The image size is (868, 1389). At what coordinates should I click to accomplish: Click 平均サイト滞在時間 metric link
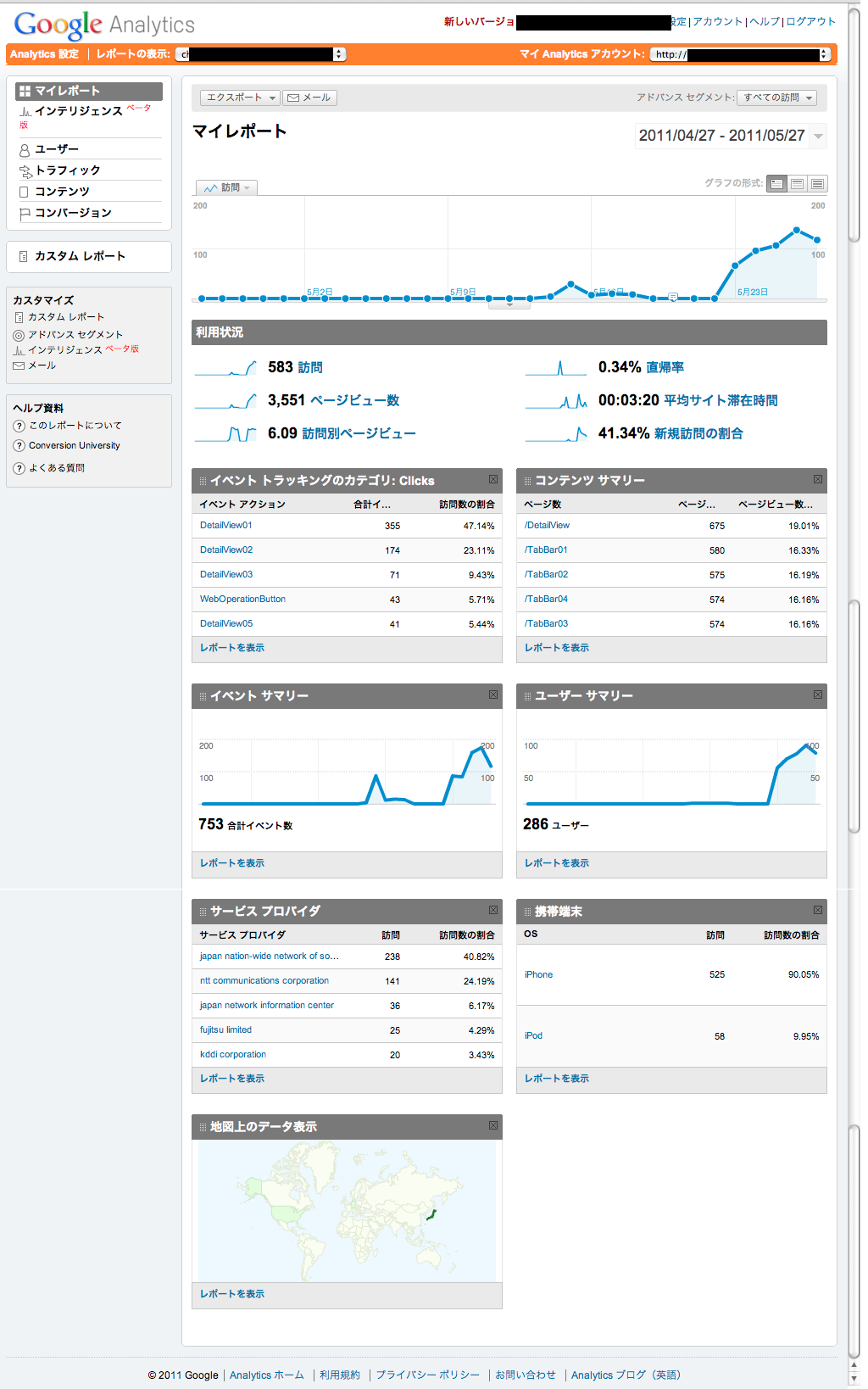(721, 400)
